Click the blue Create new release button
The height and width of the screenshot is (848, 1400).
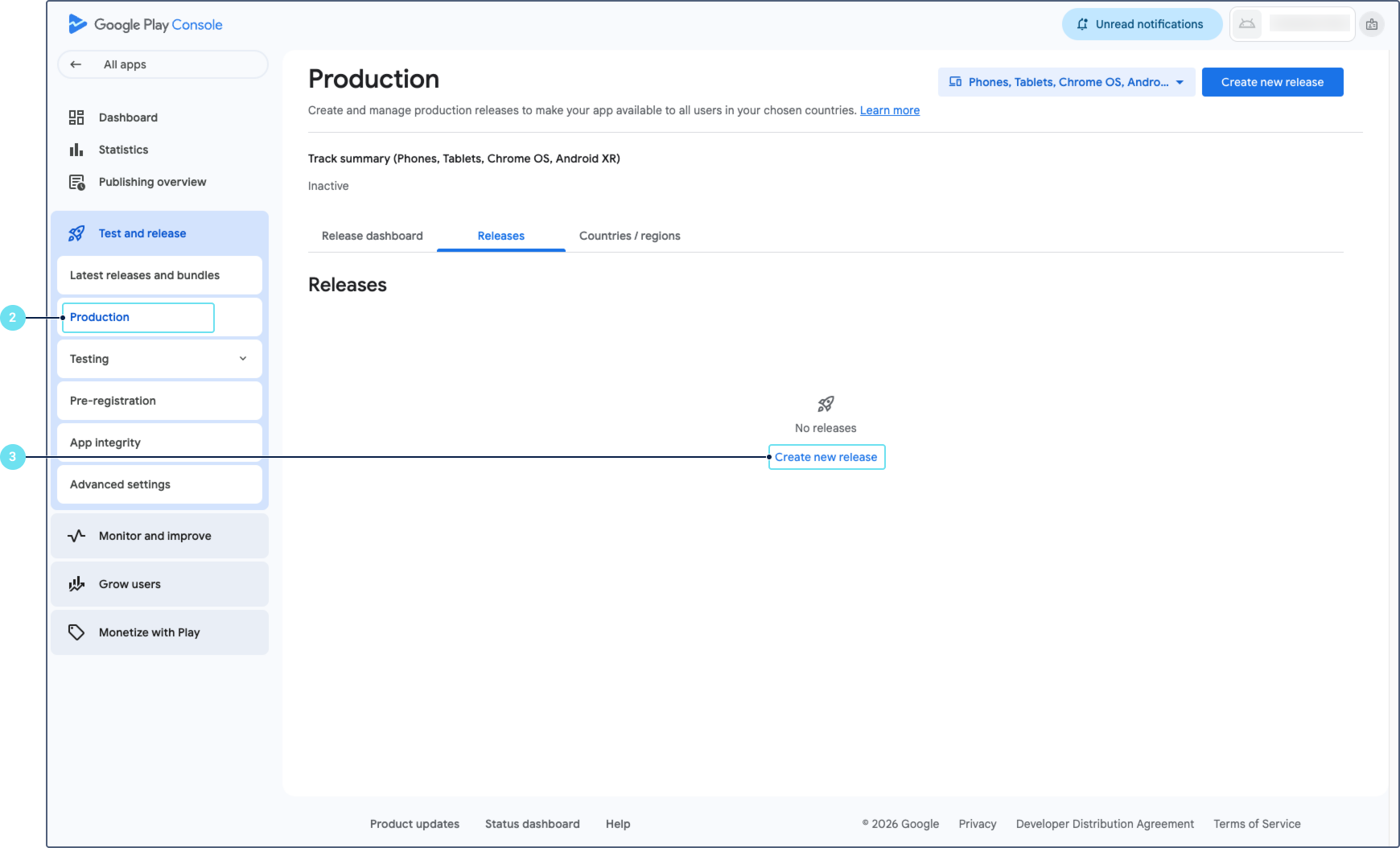point(1272,82)
